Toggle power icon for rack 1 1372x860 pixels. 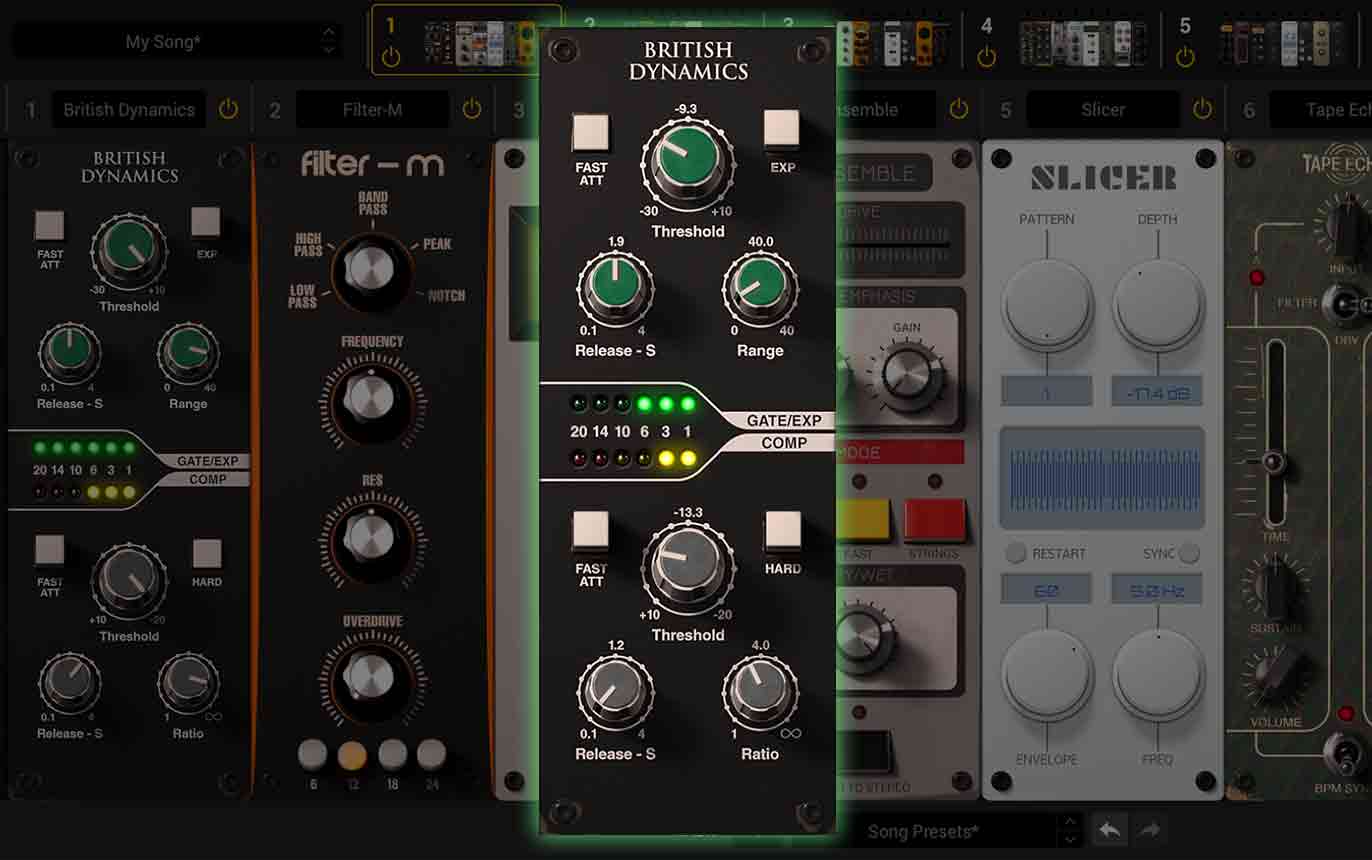[x=391, y=58]
